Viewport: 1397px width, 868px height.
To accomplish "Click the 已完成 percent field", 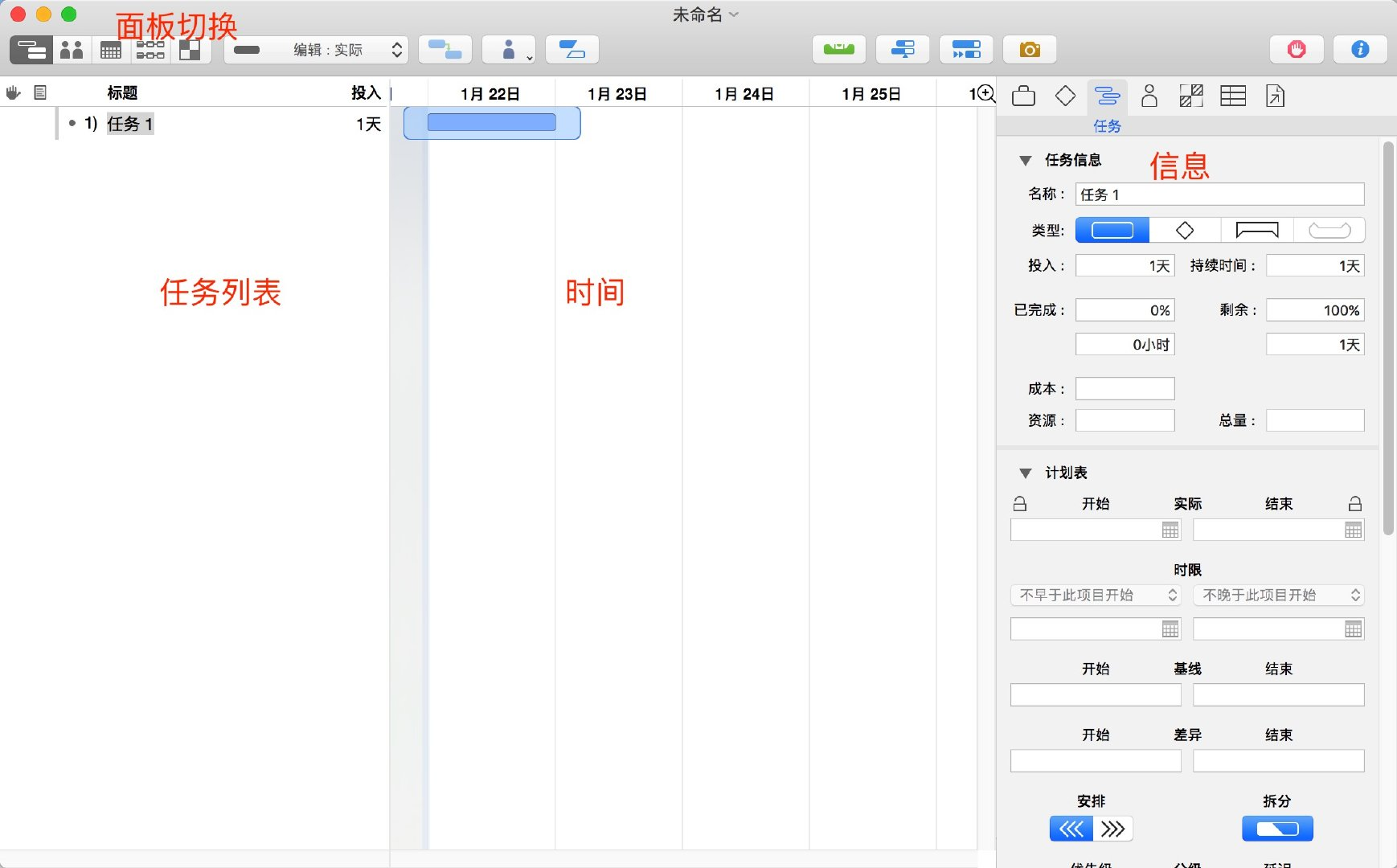I will 1125,310.
